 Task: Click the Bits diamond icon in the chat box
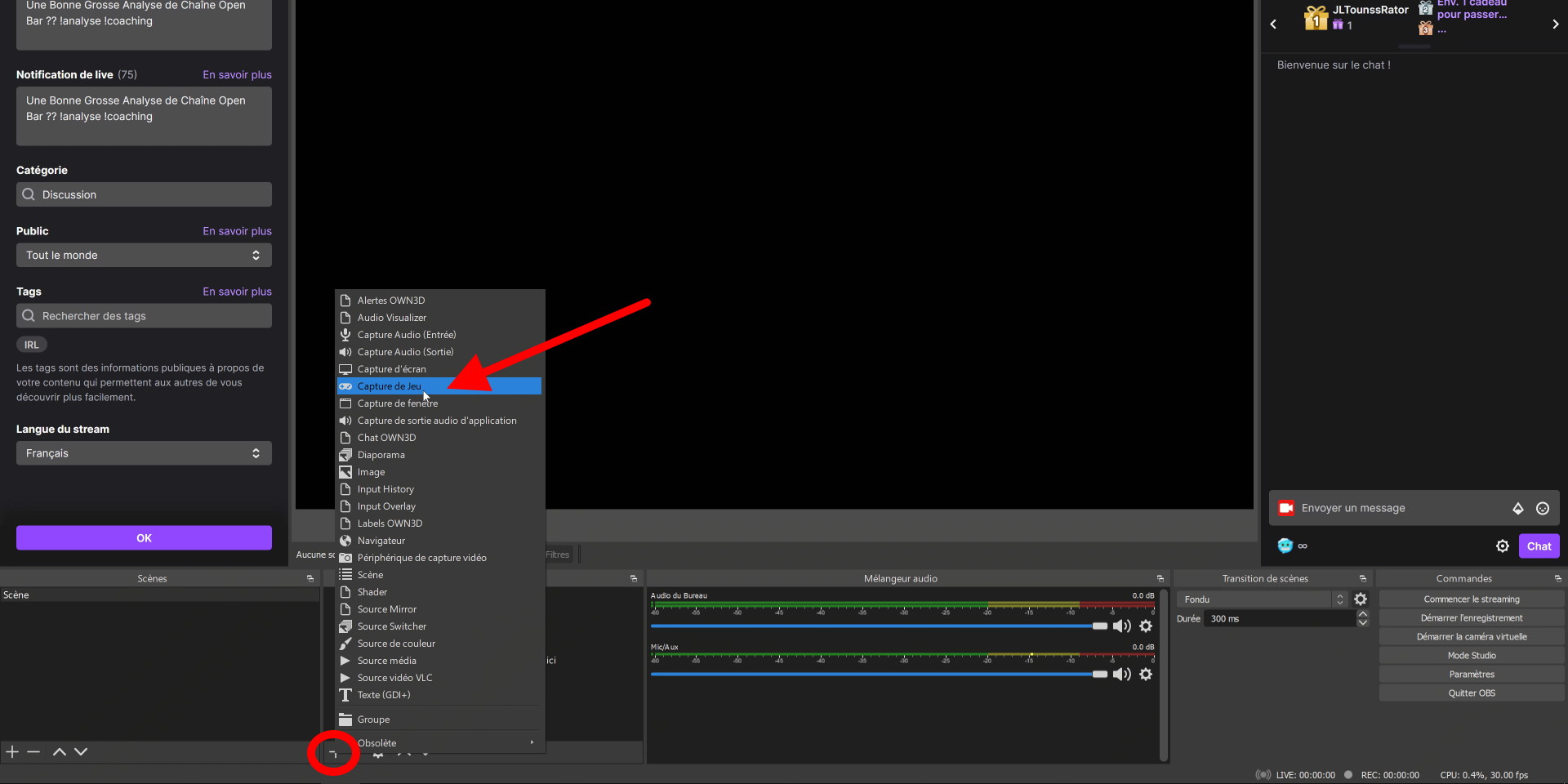coord(1518,508)
